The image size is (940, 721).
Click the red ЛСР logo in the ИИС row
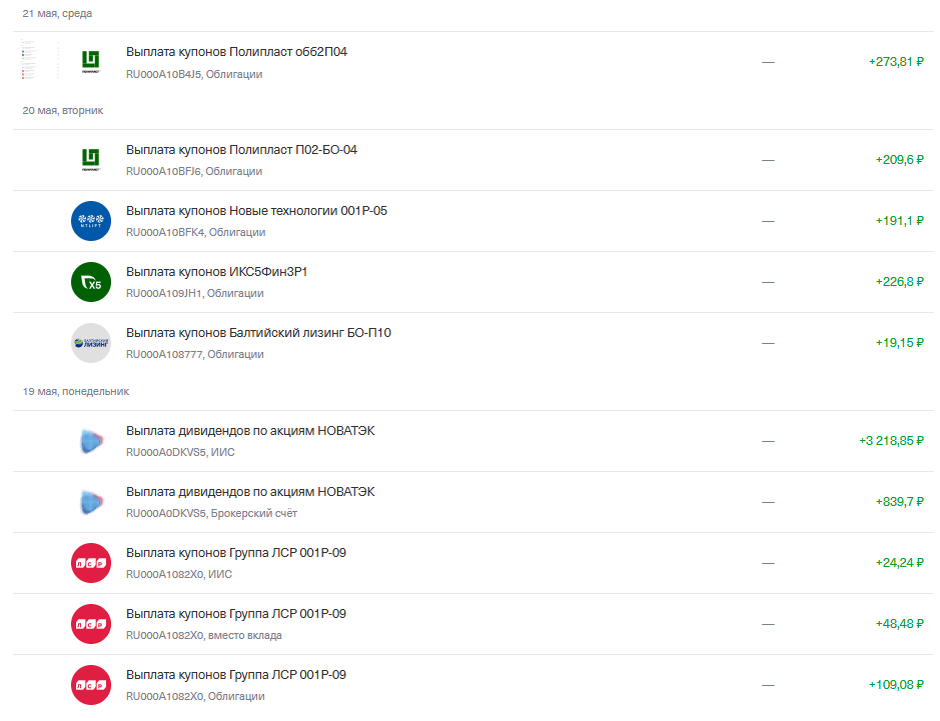(91, 563)
